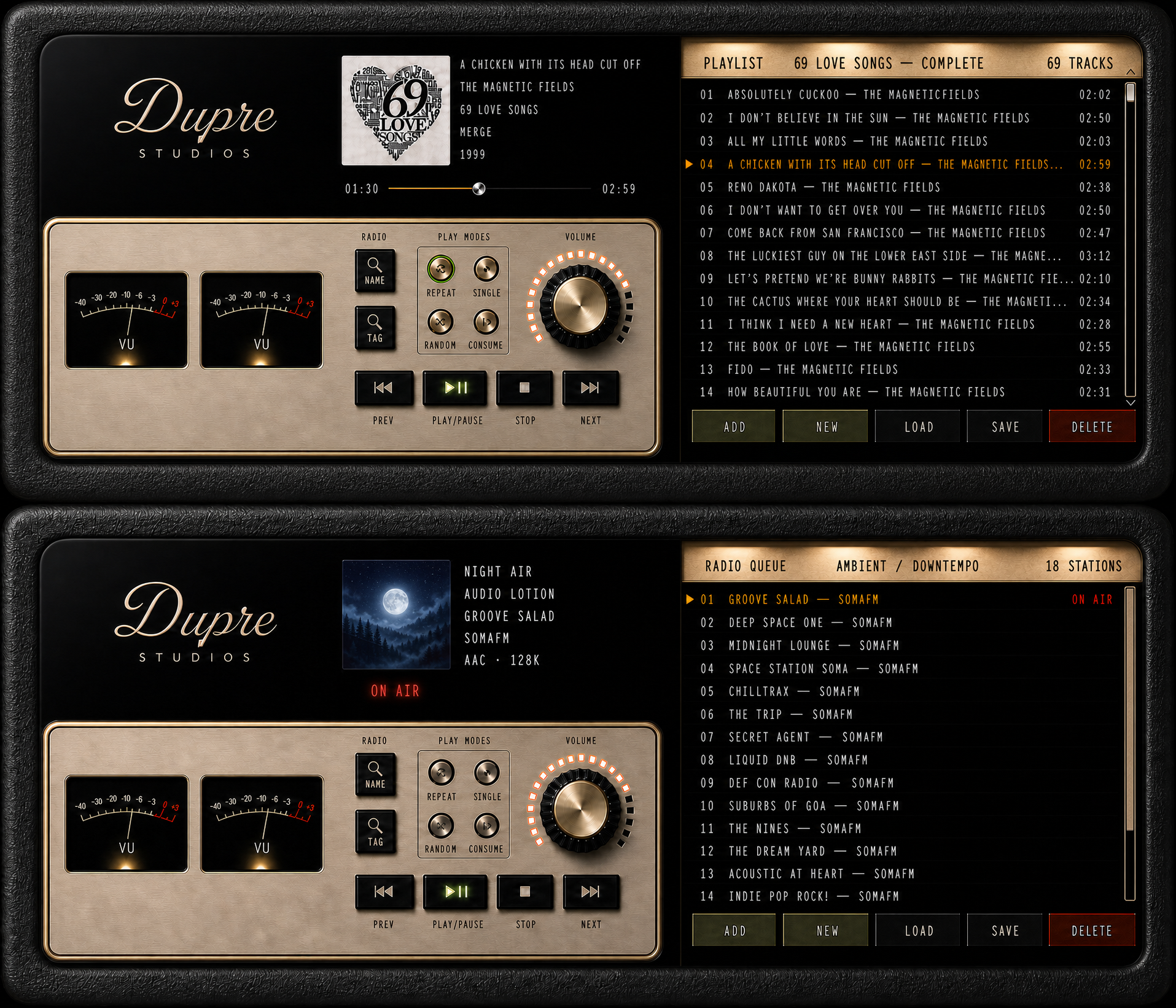The height and width of the screenshot is (1008, 1176).
Task: Open radio Tag search in the Groove Salad player
Action: (375, 832)
